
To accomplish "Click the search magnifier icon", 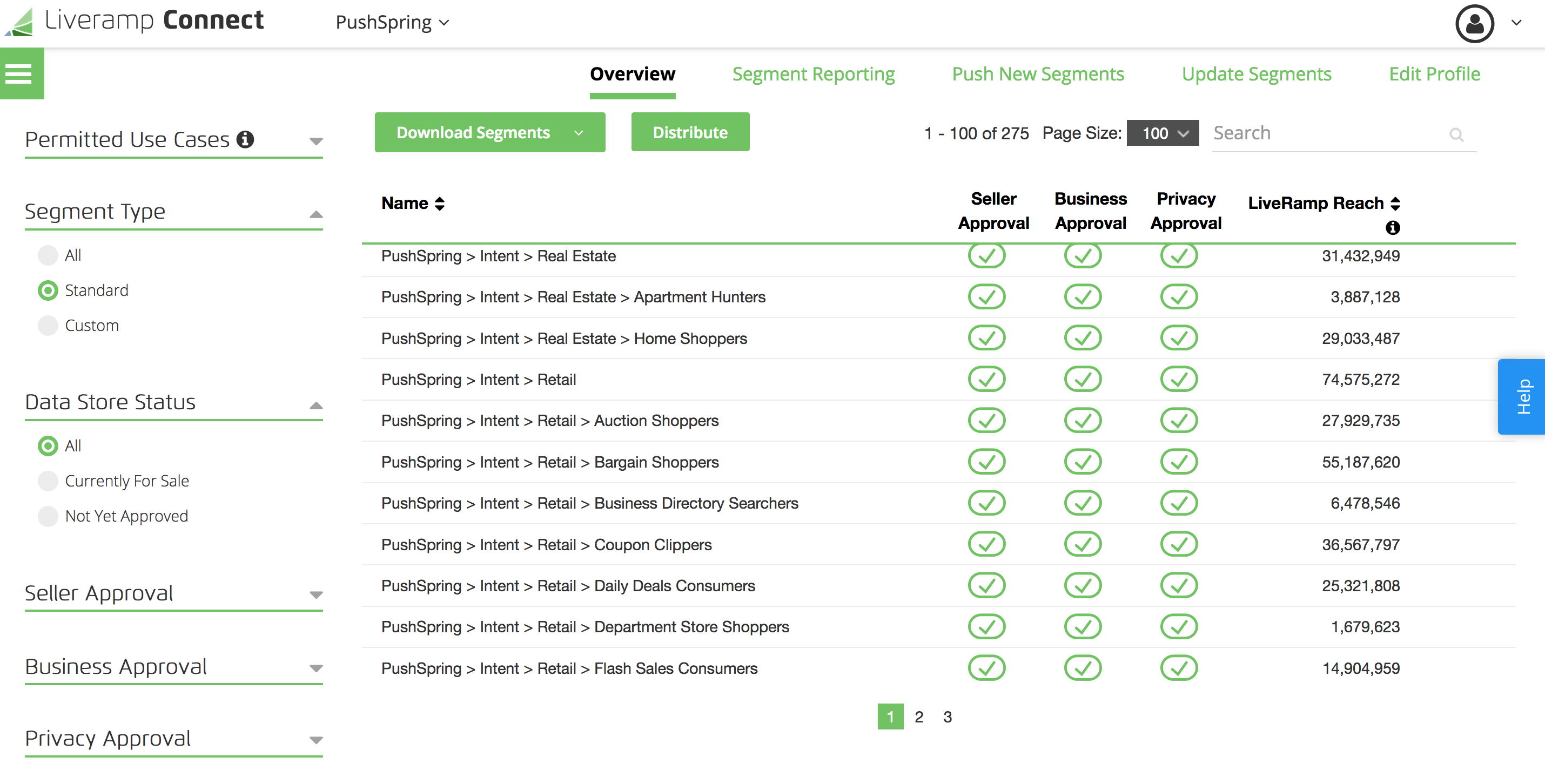I will (x=1456, y=134).
